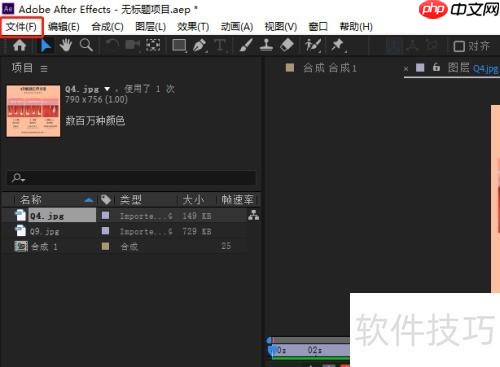Open the 视图(V) menu
Image resolution: width=500 pixels, height=367 pixels.
(281, 27)
